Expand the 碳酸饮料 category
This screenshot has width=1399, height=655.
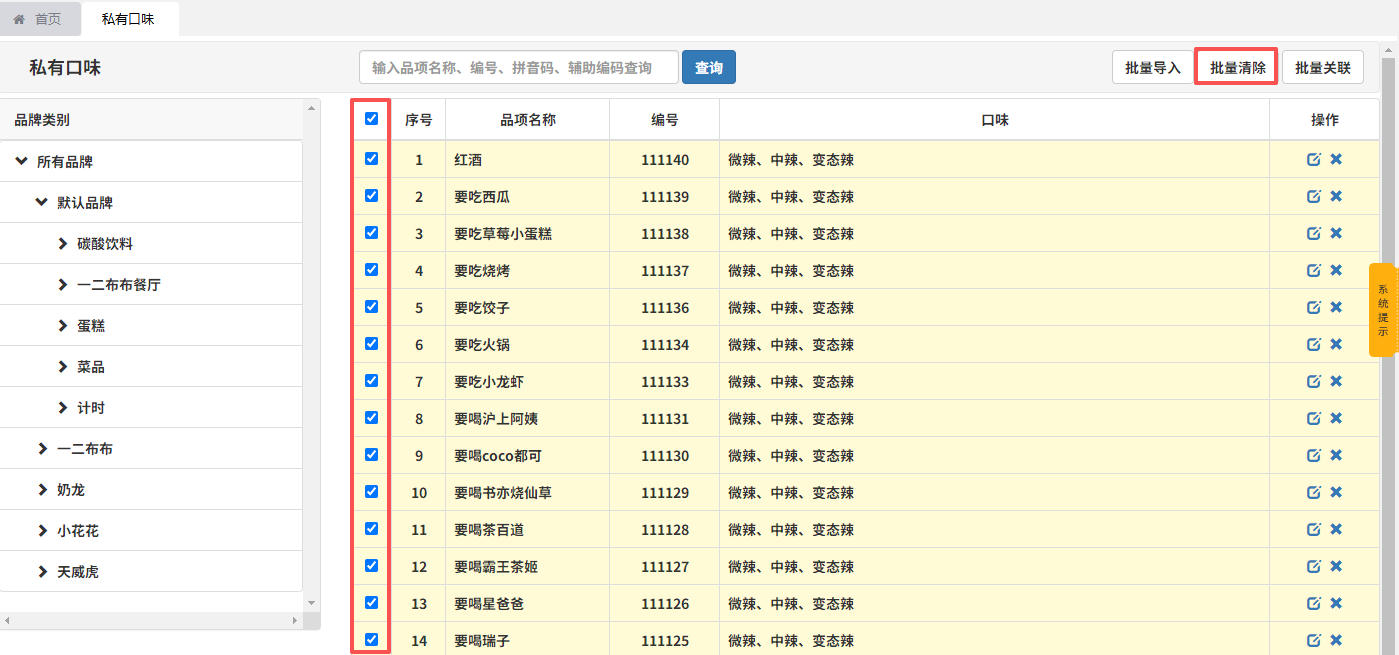pos(63,243)
